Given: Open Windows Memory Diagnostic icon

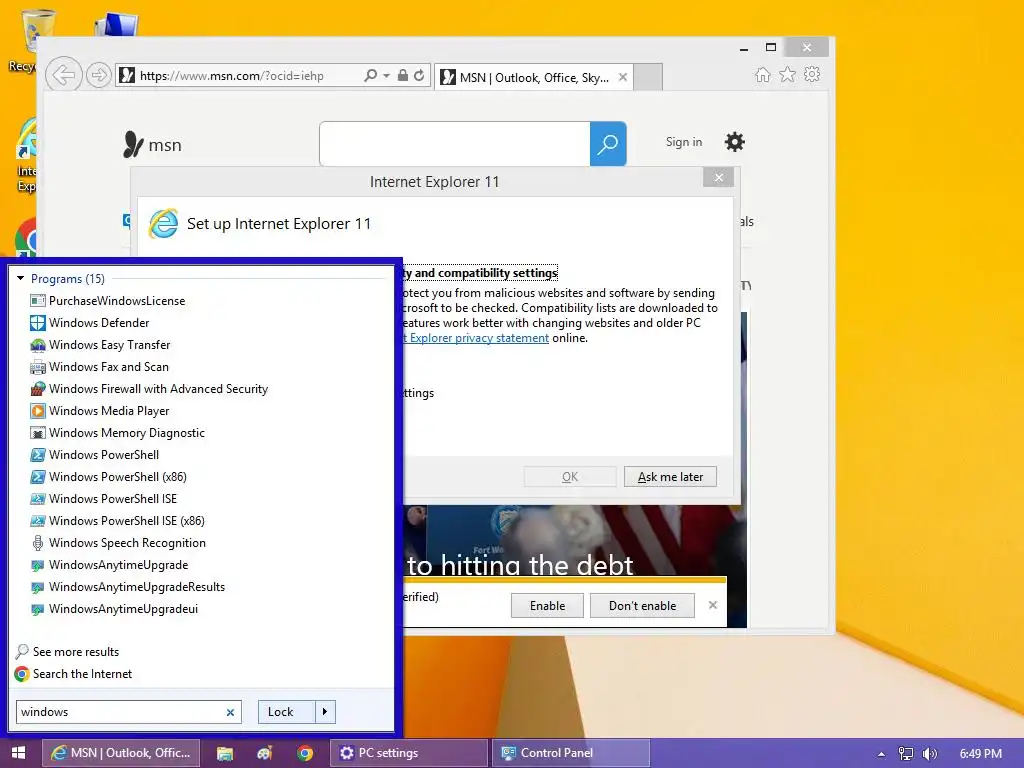Looking at the screenshot, I should click(x=38, y=433).
